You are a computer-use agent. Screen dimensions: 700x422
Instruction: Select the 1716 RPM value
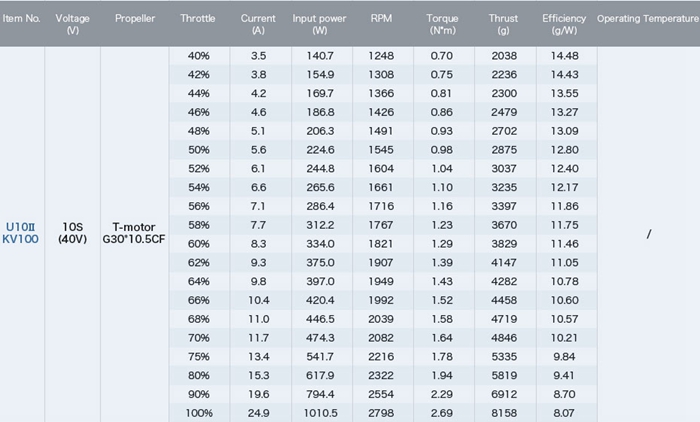381,206
